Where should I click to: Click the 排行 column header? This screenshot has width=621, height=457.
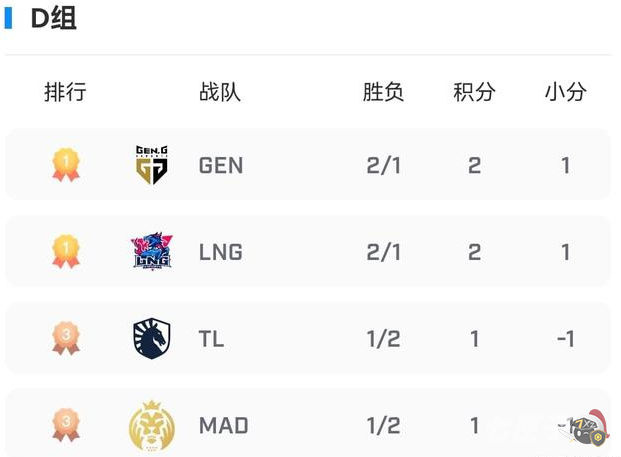(66, 92)
